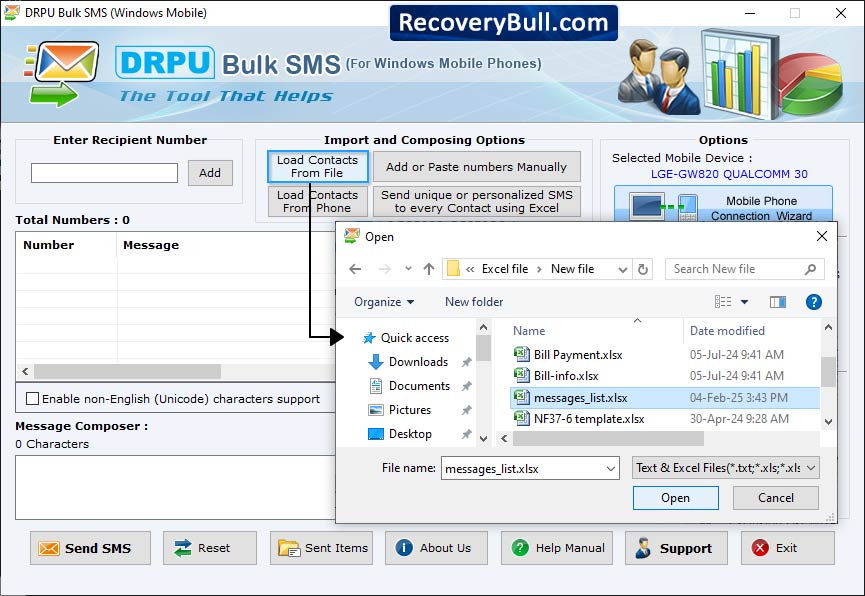Viewport: 865px width, 596px height.
Task: Click the Open button in the dialog
Action: point(676,498)
